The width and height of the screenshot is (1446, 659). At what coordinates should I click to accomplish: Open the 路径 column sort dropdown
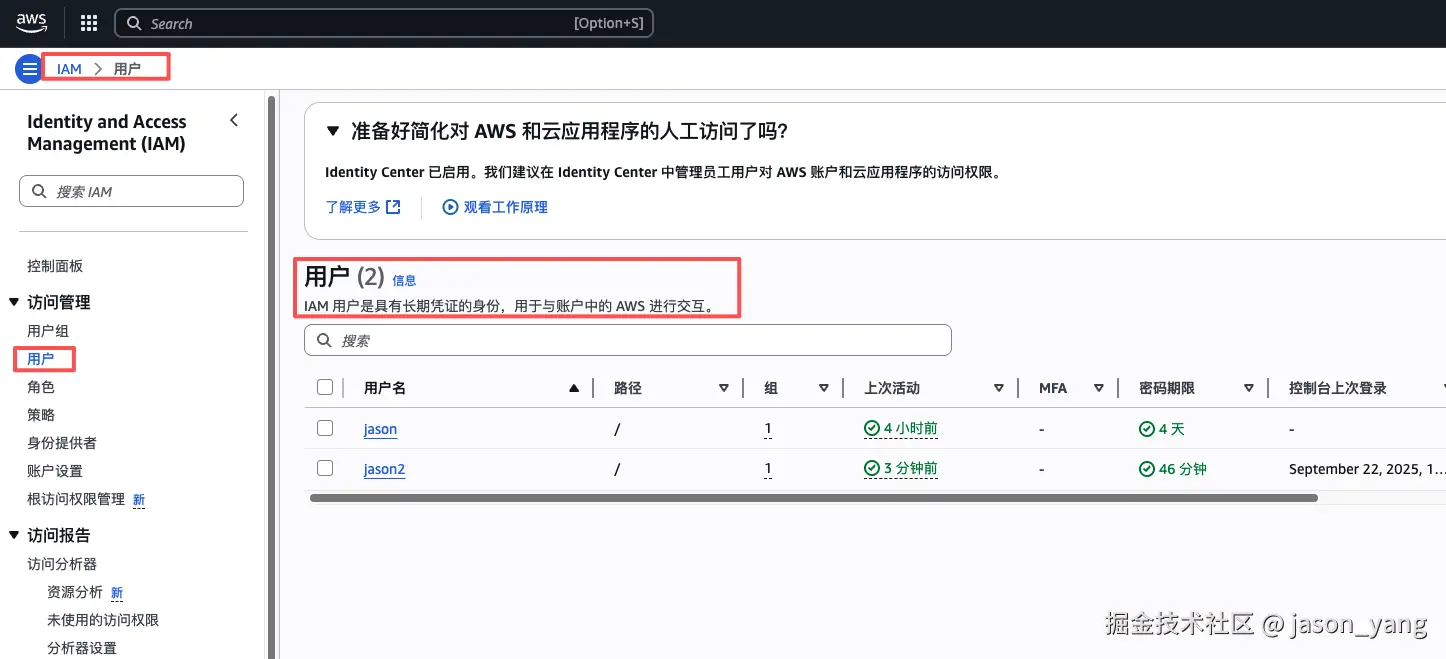[724, 388]
